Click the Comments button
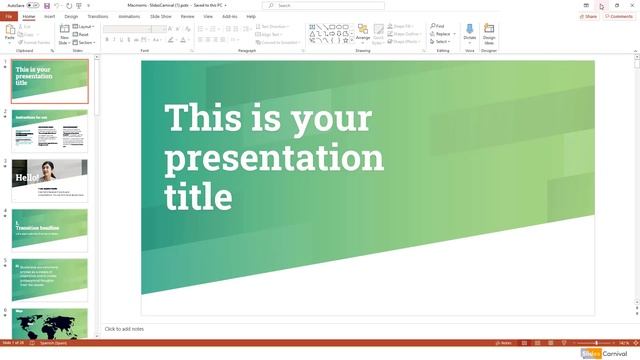Viewport: 640px width, 360px height. (x=619, y=16)
